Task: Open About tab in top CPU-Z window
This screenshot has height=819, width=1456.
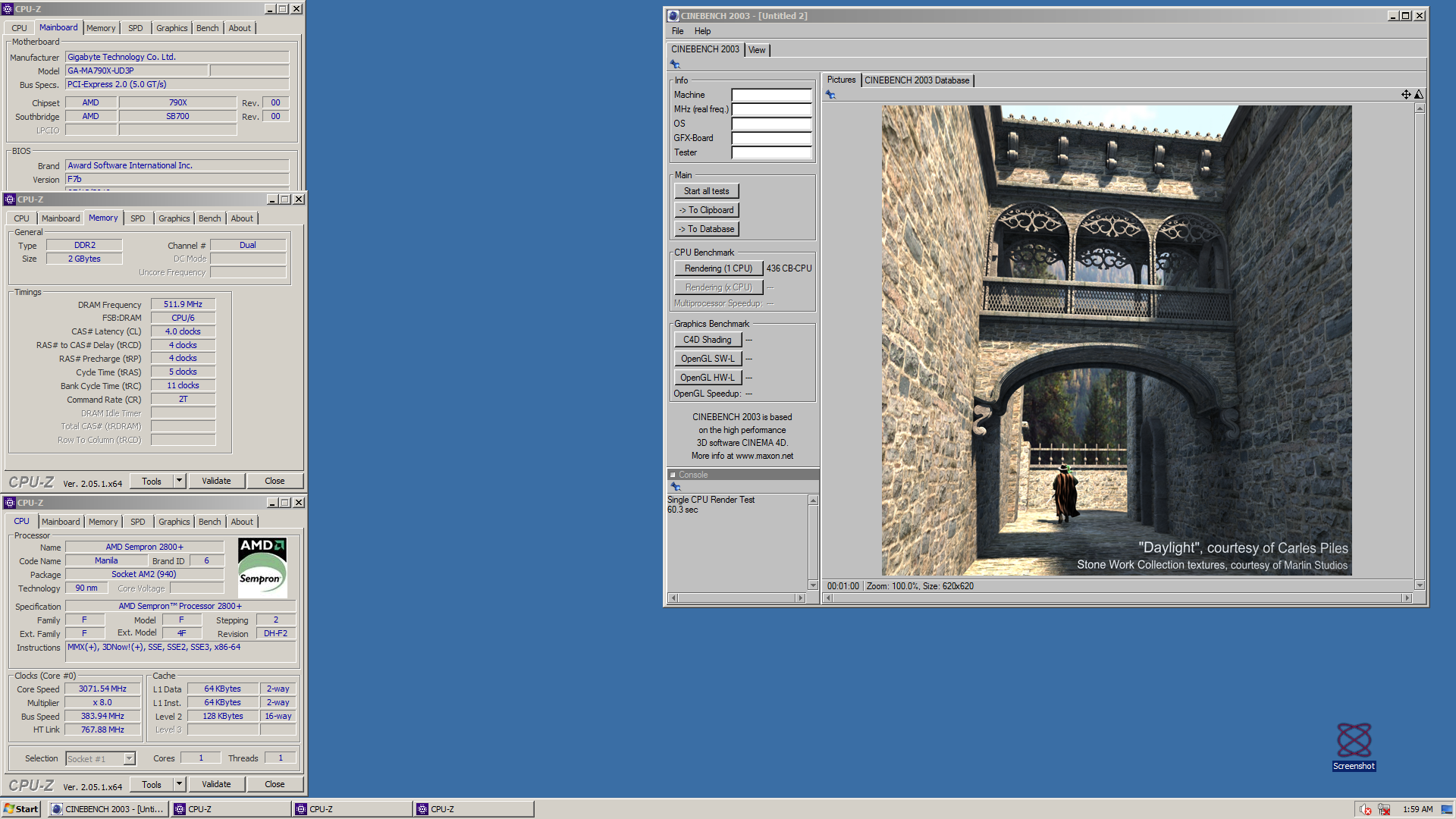Action: [240, 28]
